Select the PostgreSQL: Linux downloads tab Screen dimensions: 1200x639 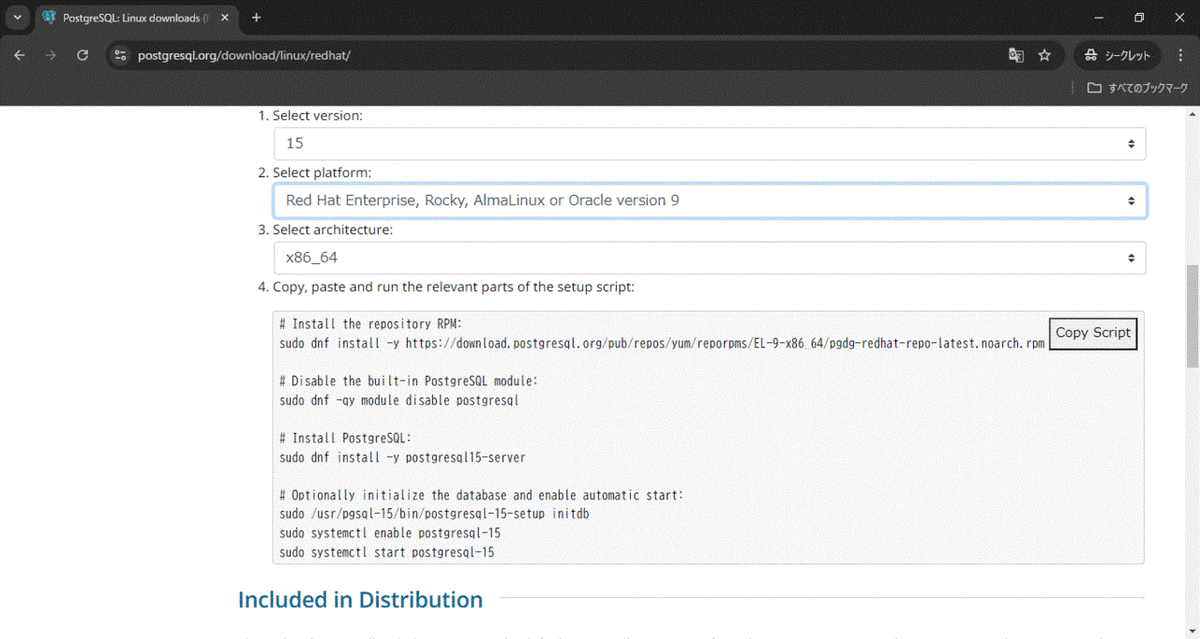136,18
